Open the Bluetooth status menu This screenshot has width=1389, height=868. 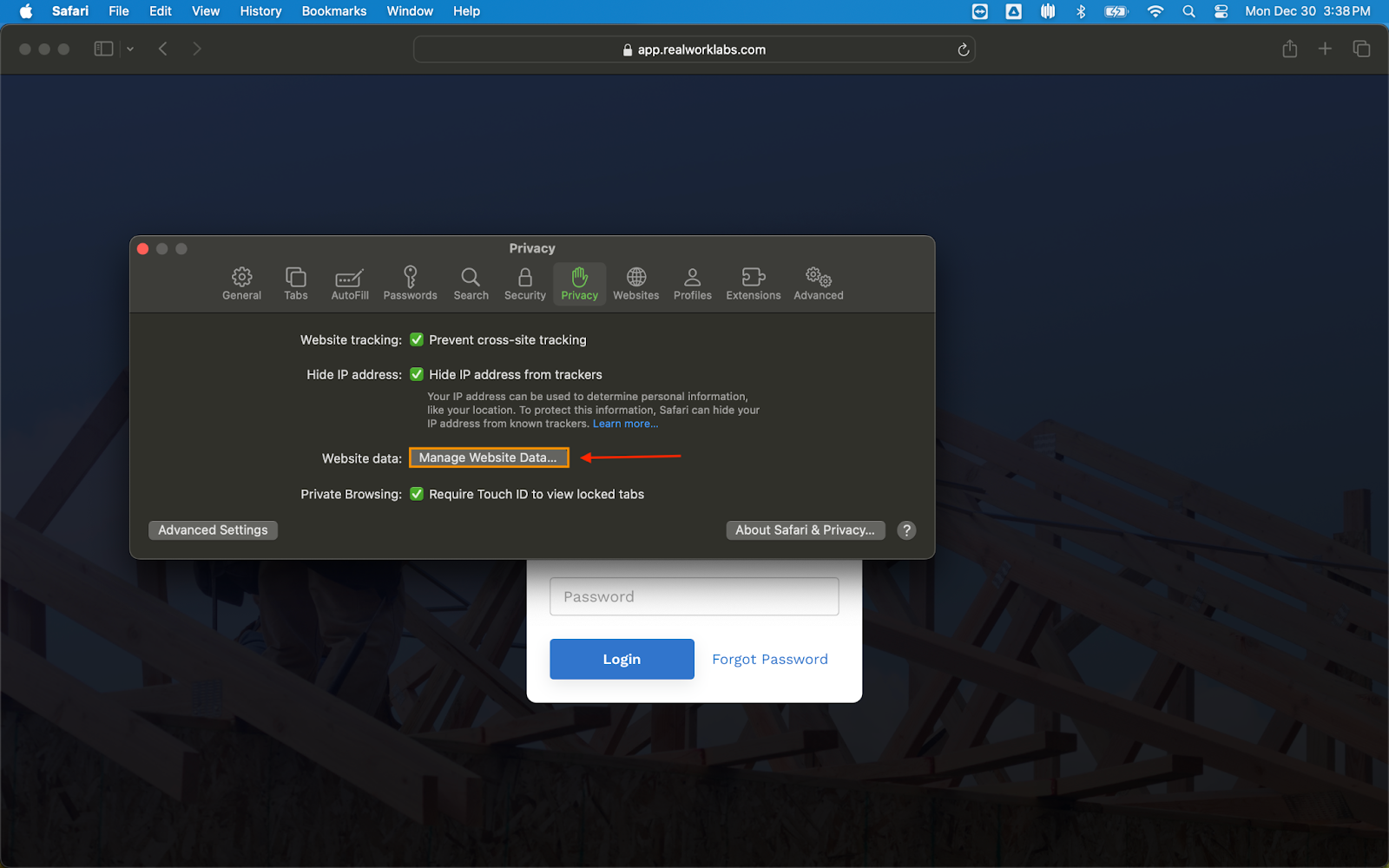pyautogui.click(x=1081, y=11)
